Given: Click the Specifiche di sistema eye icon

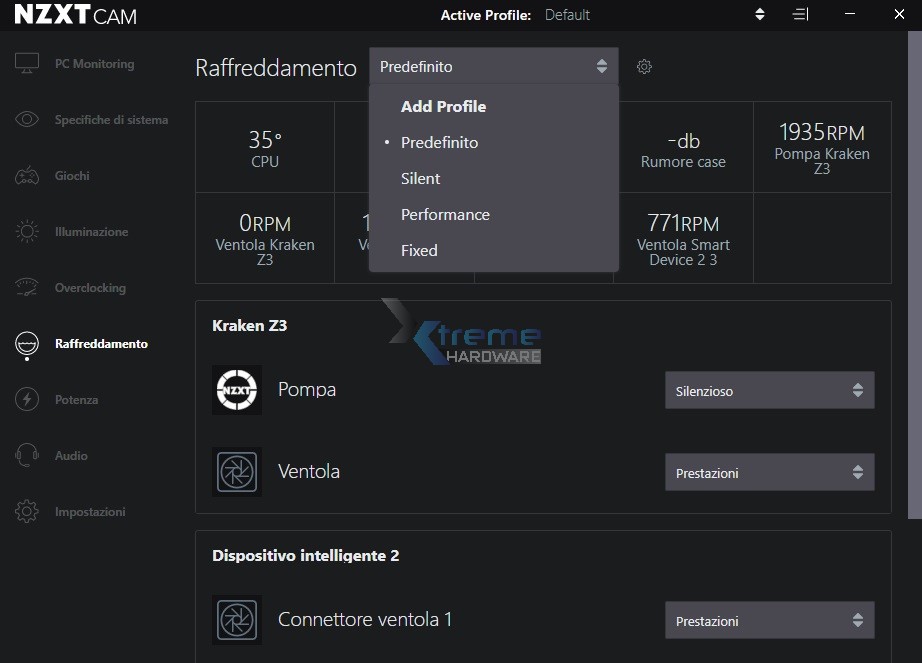Looking at the screenshot, I should 27,119.
